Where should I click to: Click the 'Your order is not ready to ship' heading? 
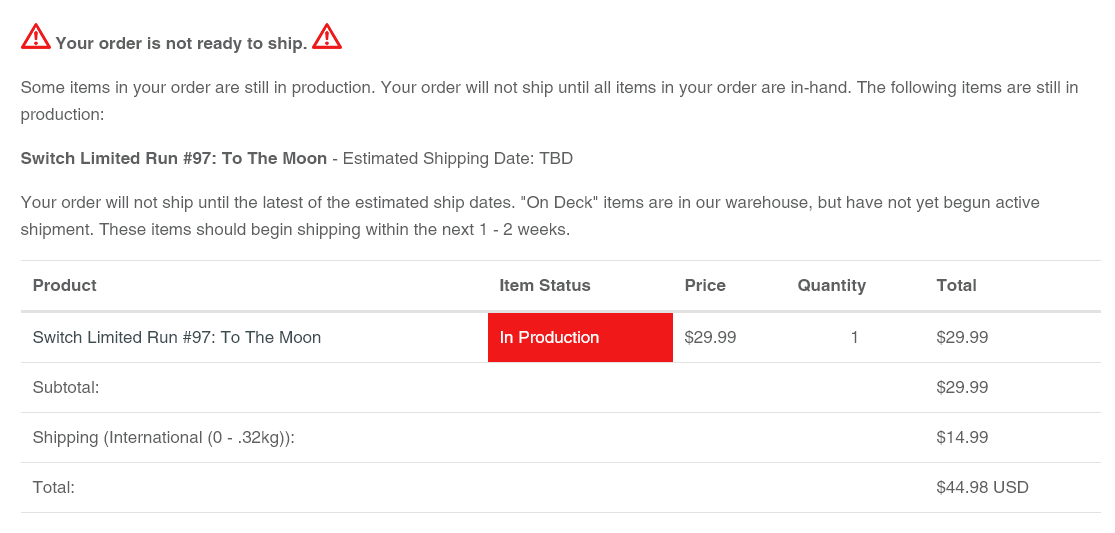[x=181, y=43]
